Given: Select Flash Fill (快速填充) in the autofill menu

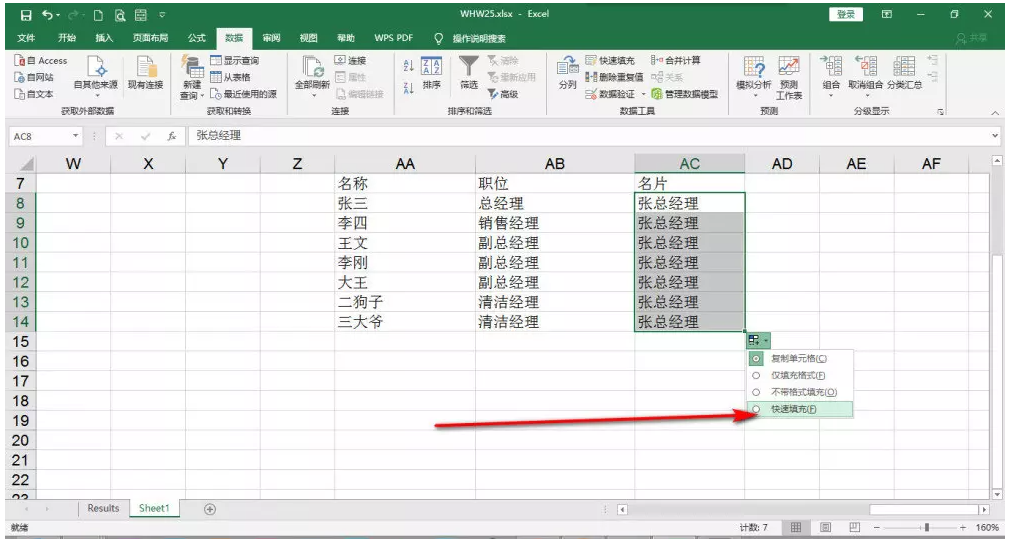Looking at the screenshot, I should point(799,409).
